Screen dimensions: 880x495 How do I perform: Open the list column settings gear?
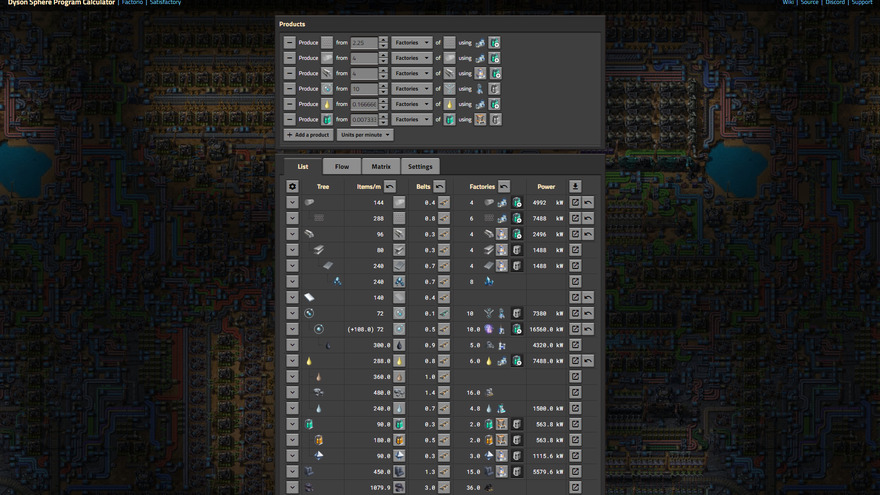292,186
